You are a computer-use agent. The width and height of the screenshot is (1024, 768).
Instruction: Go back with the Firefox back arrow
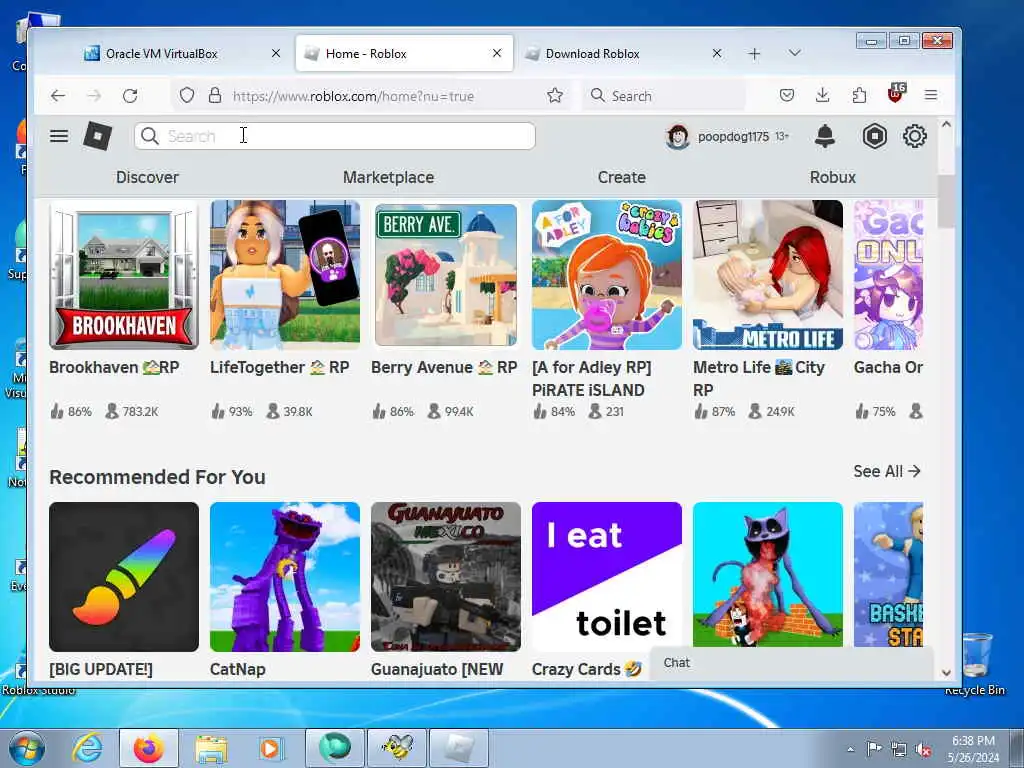[58, 96]
